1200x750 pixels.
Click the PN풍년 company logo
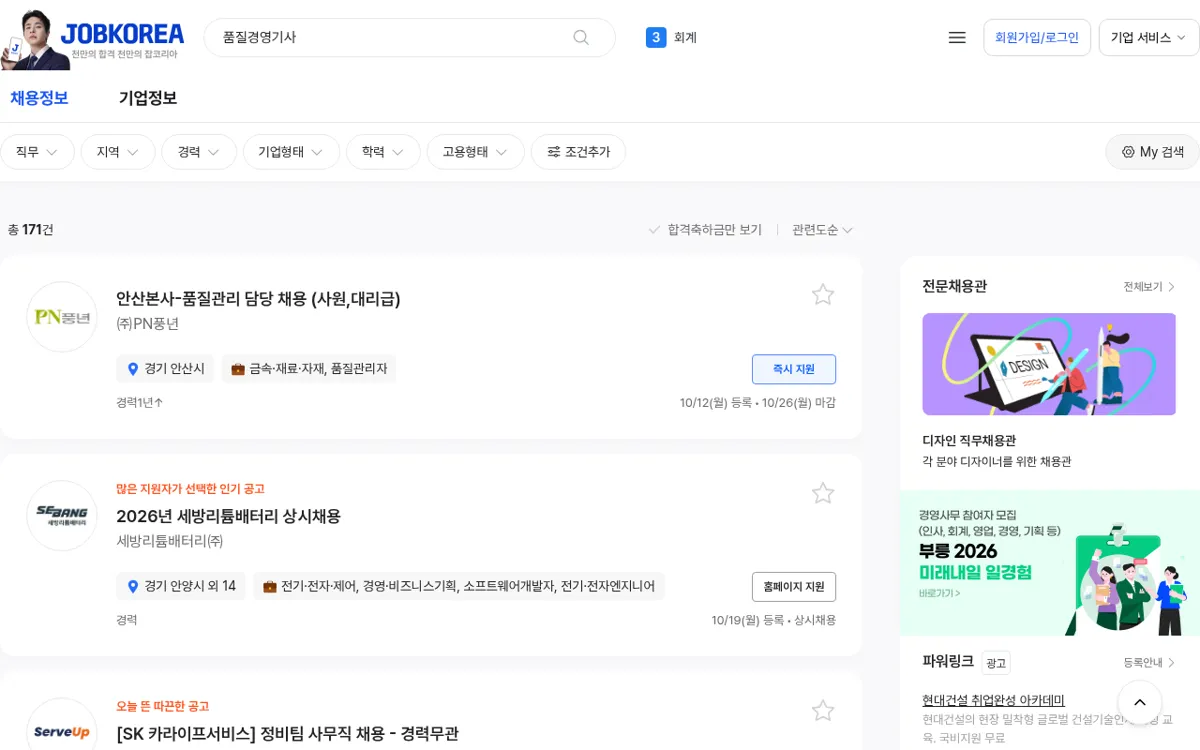pyautogui.click(x=62, y=317)
